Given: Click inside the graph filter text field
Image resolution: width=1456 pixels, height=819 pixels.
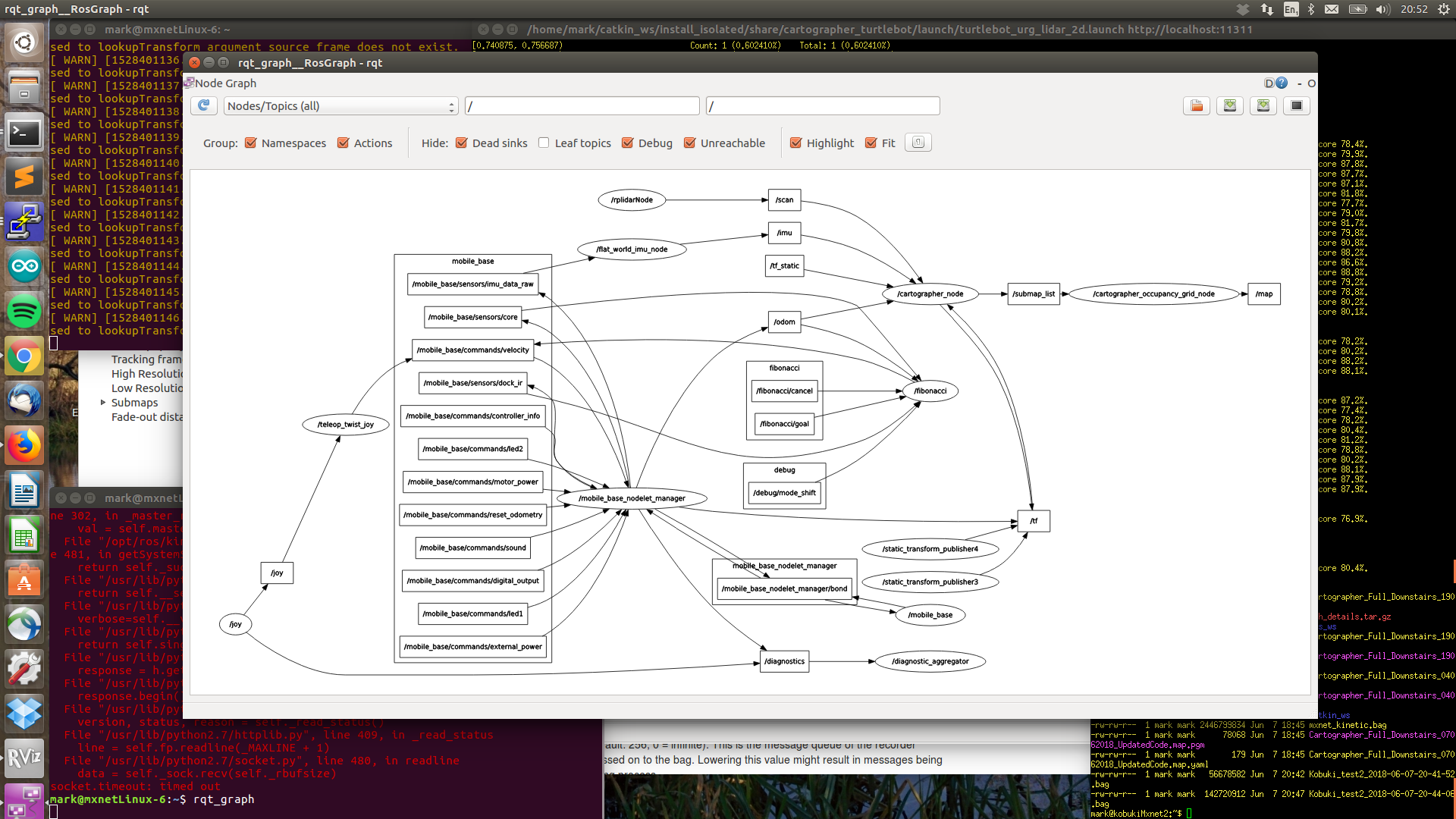Looking at the screenshot, I should (x=581, y=105).
